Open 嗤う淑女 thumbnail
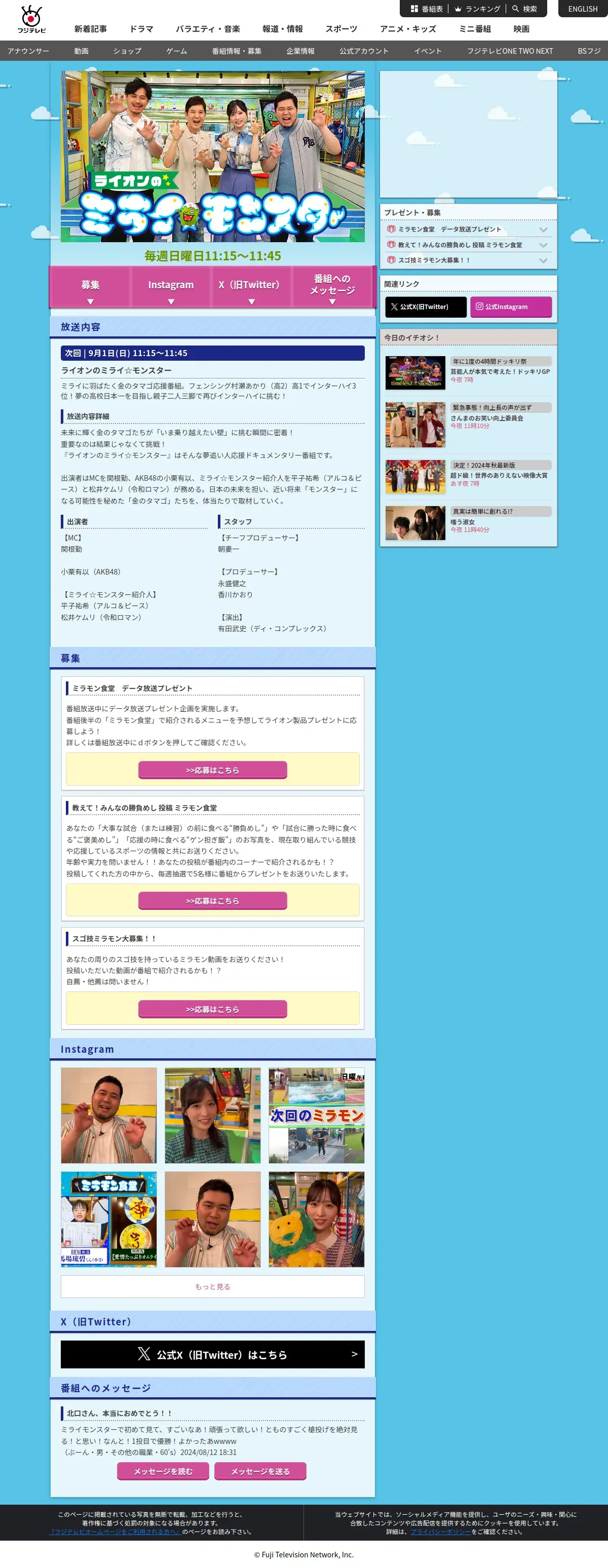The width and height of the screenshot is (608, 1568). coord(415,523)
